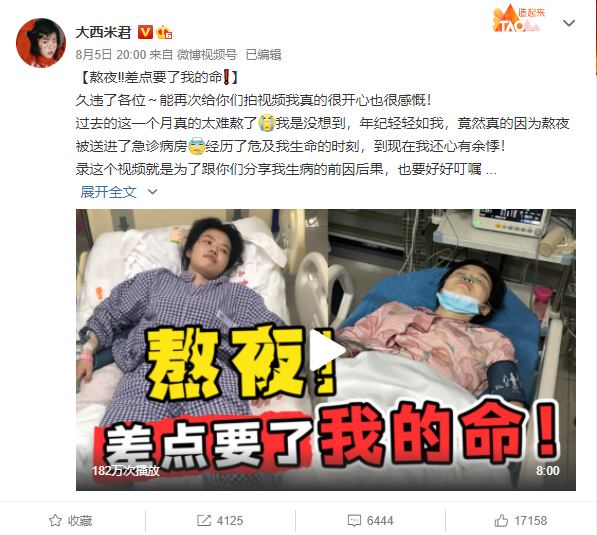
Task: Click the 182万次播放 view count overlay
Action: tap(126, 471)
